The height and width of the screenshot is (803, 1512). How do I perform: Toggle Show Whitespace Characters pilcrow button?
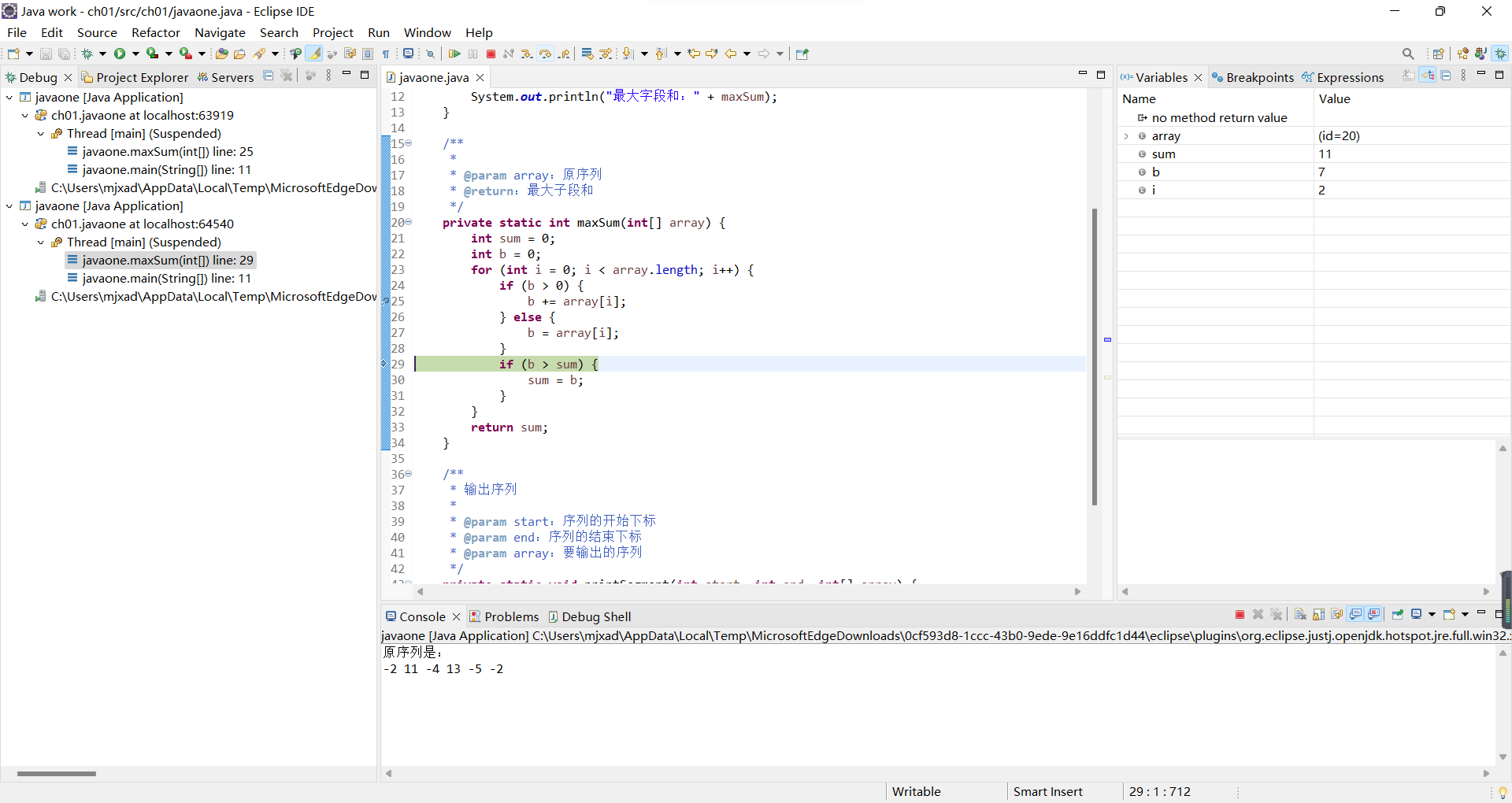[x=385, y=54]
